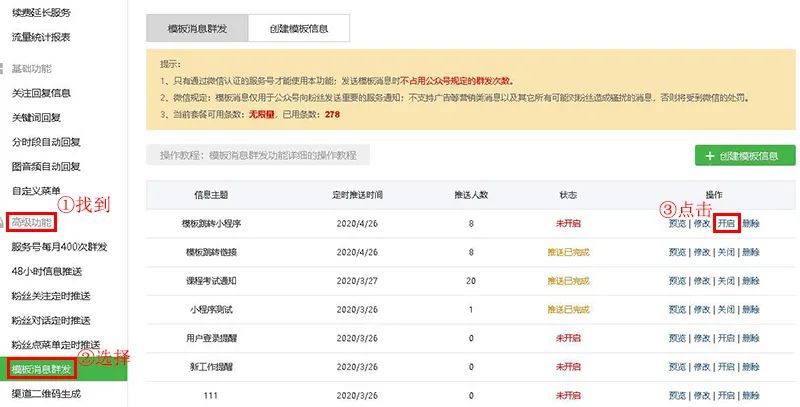Click the 推送人数 column header
The width and height of the screenshot is (800, 407).
(x=471, y=195)
